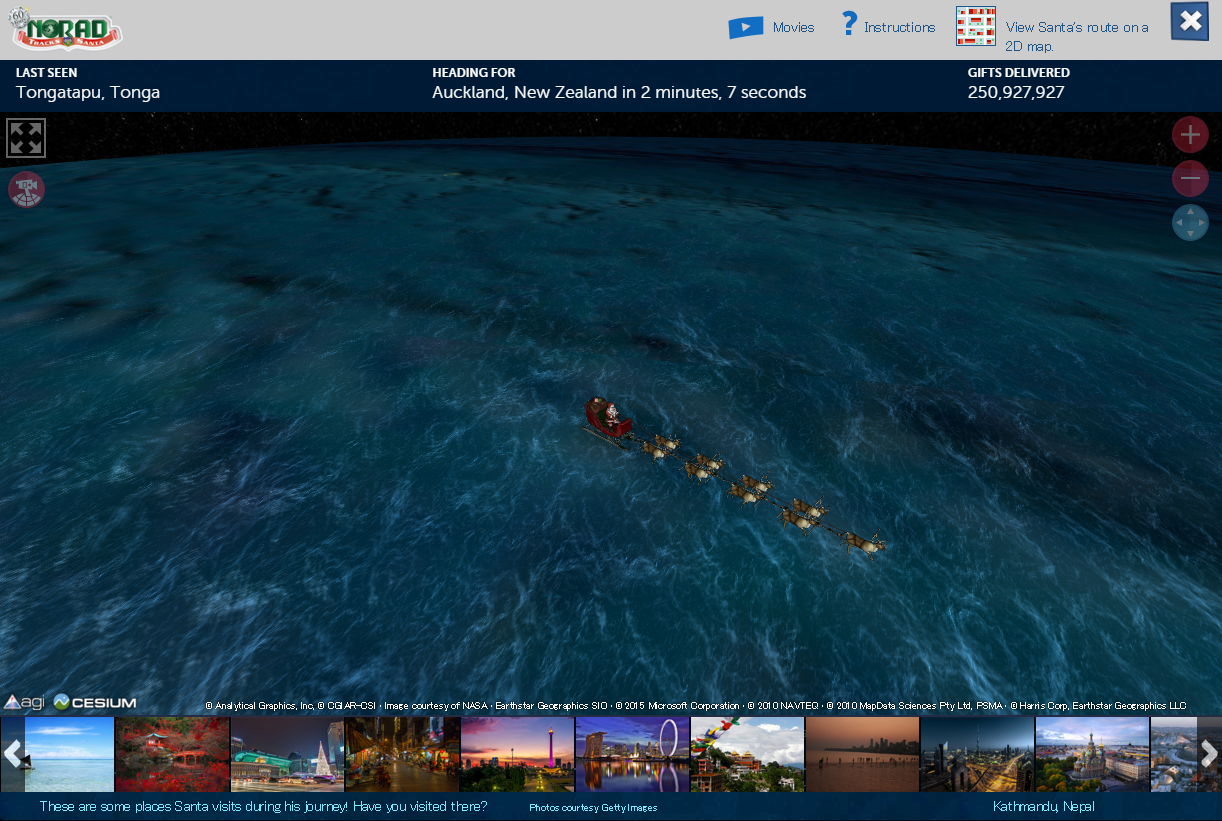1222x821 pixels.
Task: Close the tracker with the X button
Action: coord(1190,21)
